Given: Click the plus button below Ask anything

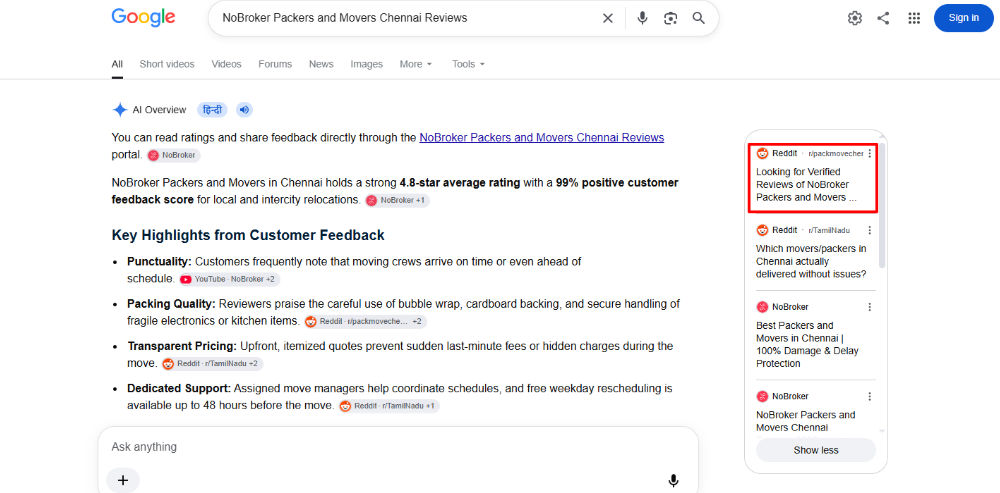Looking at the screenshot, I should coord(123,480).
